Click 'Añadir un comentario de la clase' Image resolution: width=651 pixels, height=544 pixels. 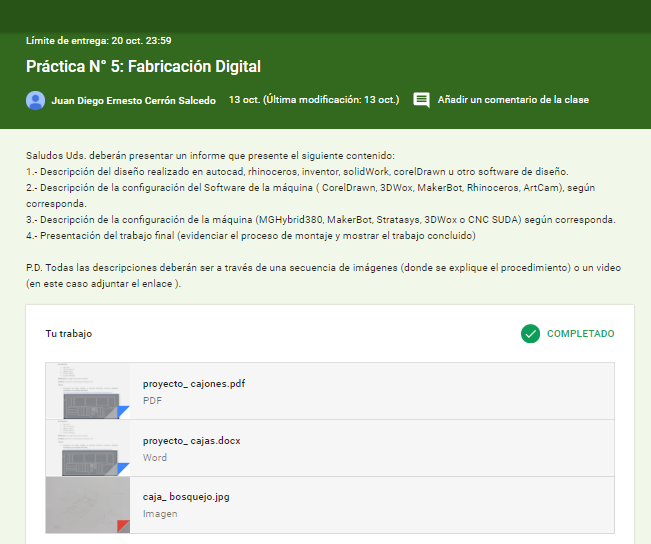513,100
